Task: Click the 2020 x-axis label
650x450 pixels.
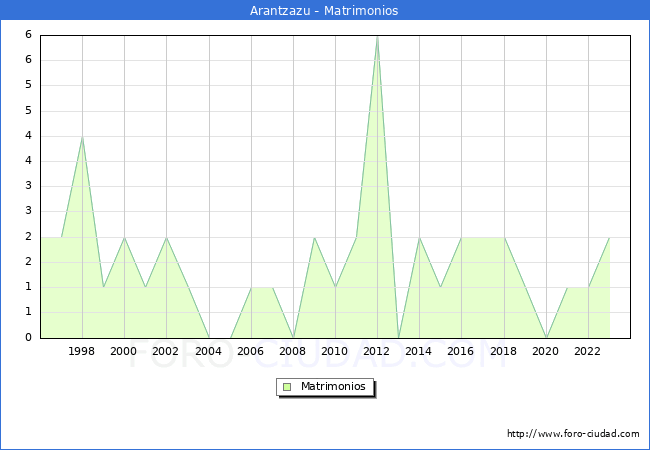Action: tap(545, 351)
